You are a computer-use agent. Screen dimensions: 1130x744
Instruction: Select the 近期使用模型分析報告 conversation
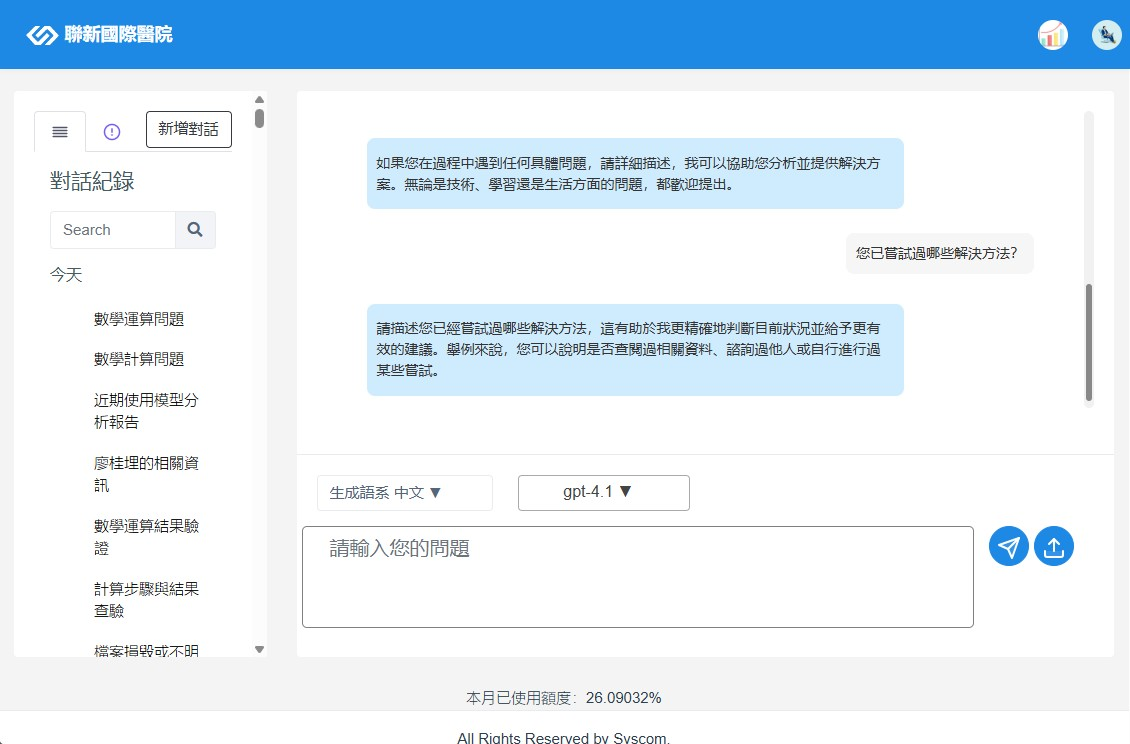click(x=146, y=411)
